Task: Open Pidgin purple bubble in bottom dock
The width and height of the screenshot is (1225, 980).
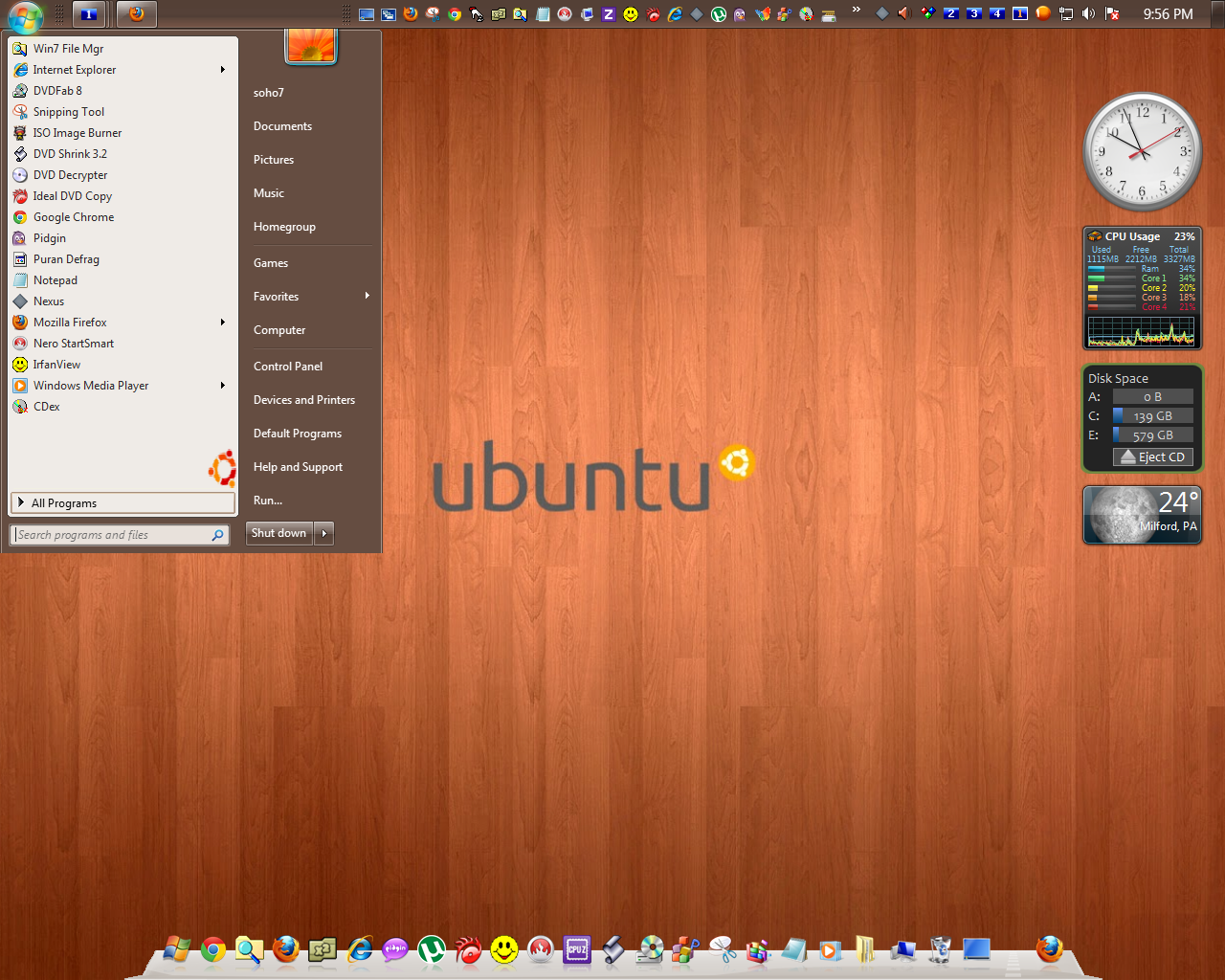Action: point(395,949)
